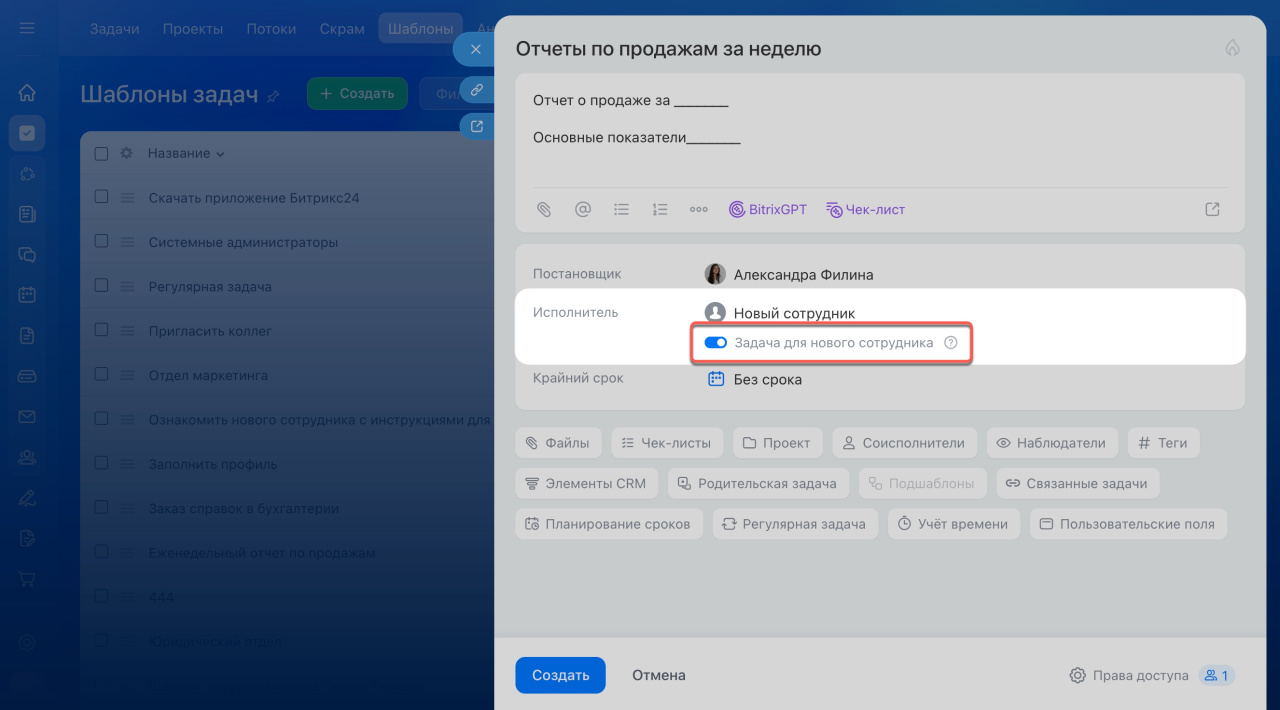1280x710 pixels.
Task: Insert a numbered list in description
Action: pyautogui.click(x=660, y=209)
